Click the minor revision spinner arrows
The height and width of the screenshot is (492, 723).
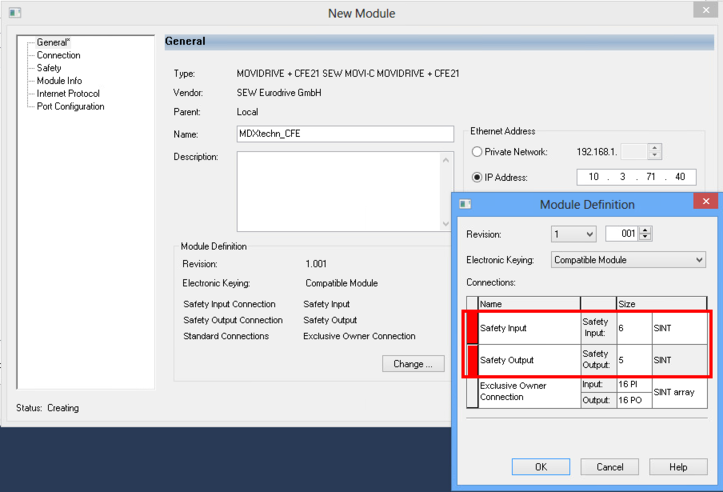click(645, 234)
